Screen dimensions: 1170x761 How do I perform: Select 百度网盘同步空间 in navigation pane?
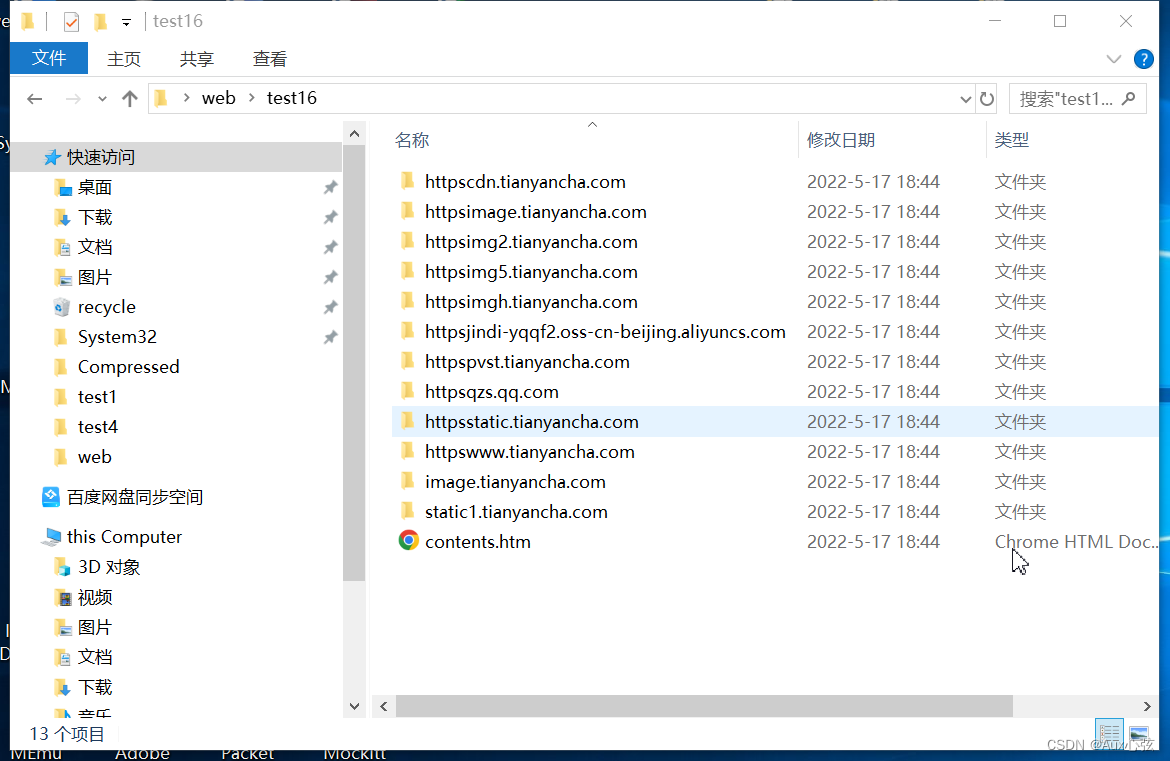coord(134,497)
